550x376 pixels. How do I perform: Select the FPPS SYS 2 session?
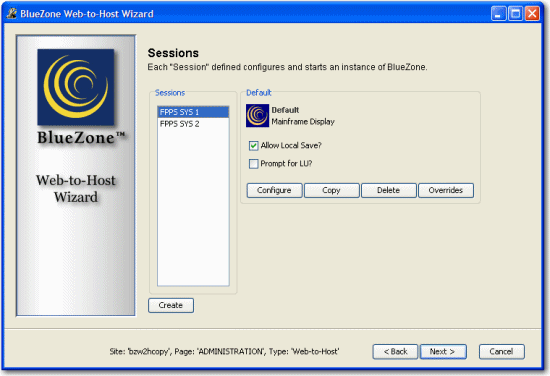[193, 124]
